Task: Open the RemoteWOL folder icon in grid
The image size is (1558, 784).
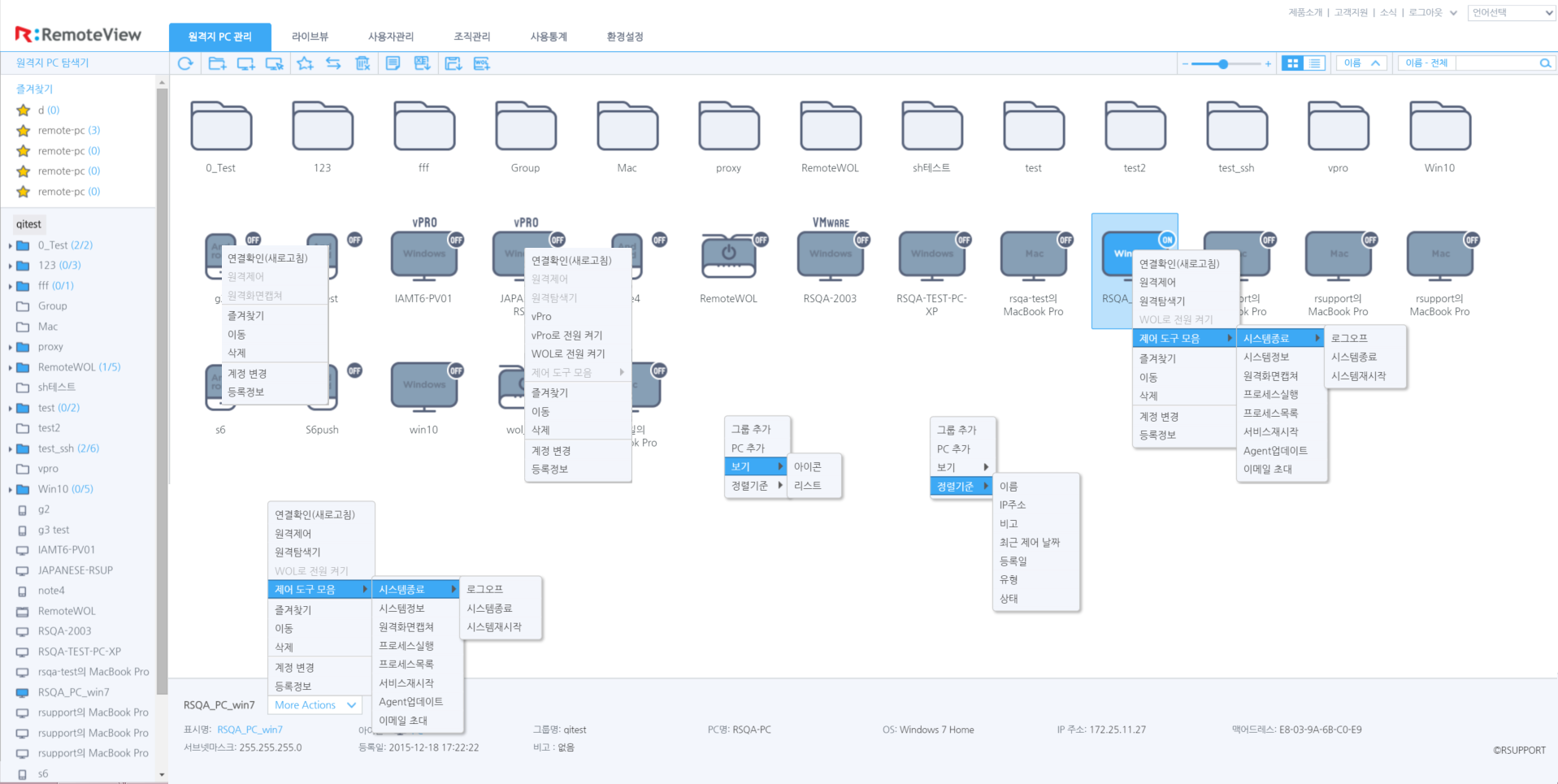Action: 830,126
